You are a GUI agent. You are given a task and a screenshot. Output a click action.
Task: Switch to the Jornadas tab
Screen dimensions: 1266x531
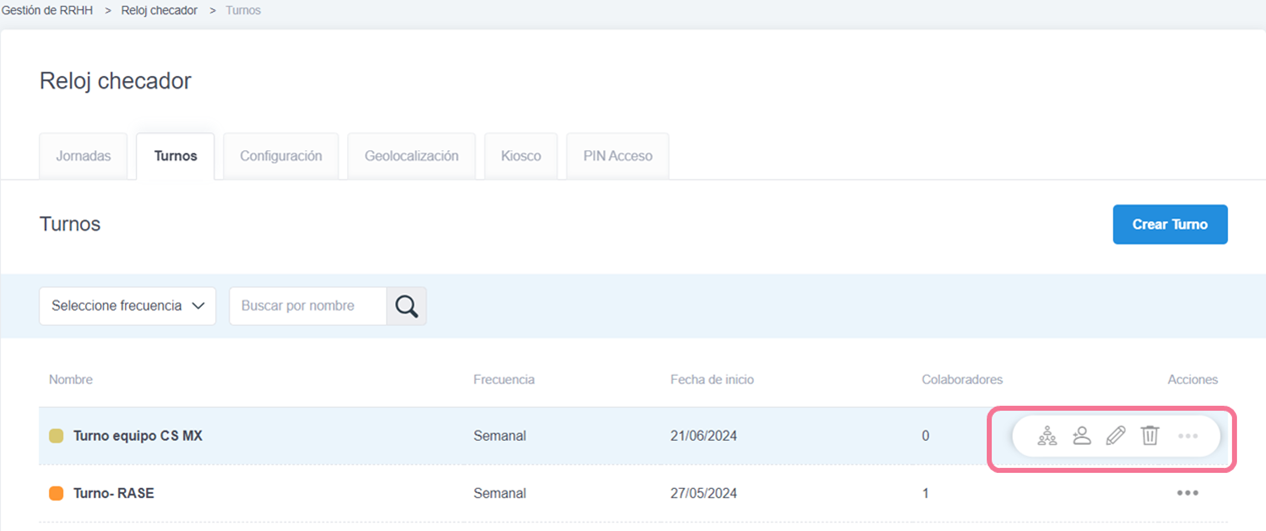pyautogui.click(x=84, y=156)
